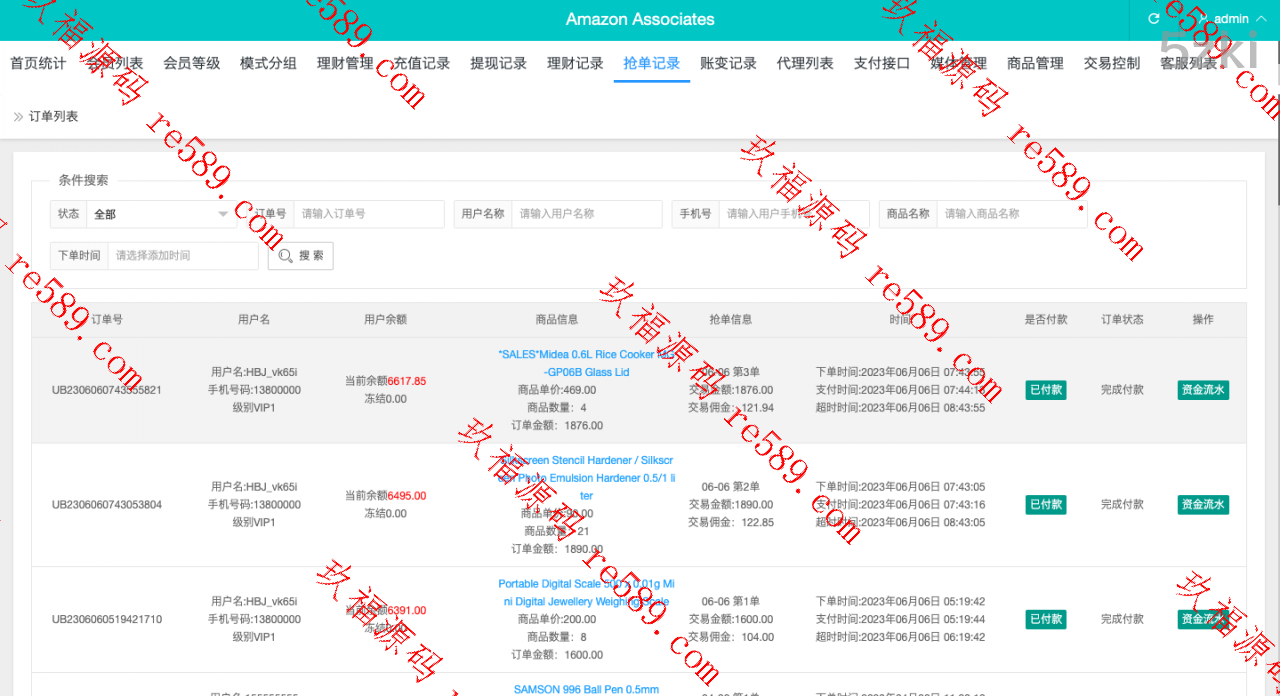
Task: Click the double-arrow icon beside 订单列表
Action: [18, 117]
